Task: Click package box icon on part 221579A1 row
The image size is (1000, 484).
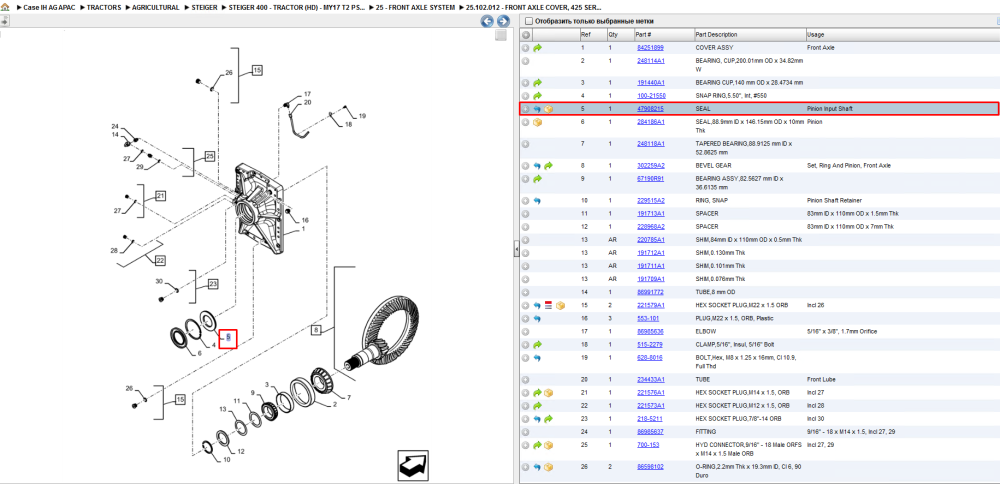Action: point(560,305)
